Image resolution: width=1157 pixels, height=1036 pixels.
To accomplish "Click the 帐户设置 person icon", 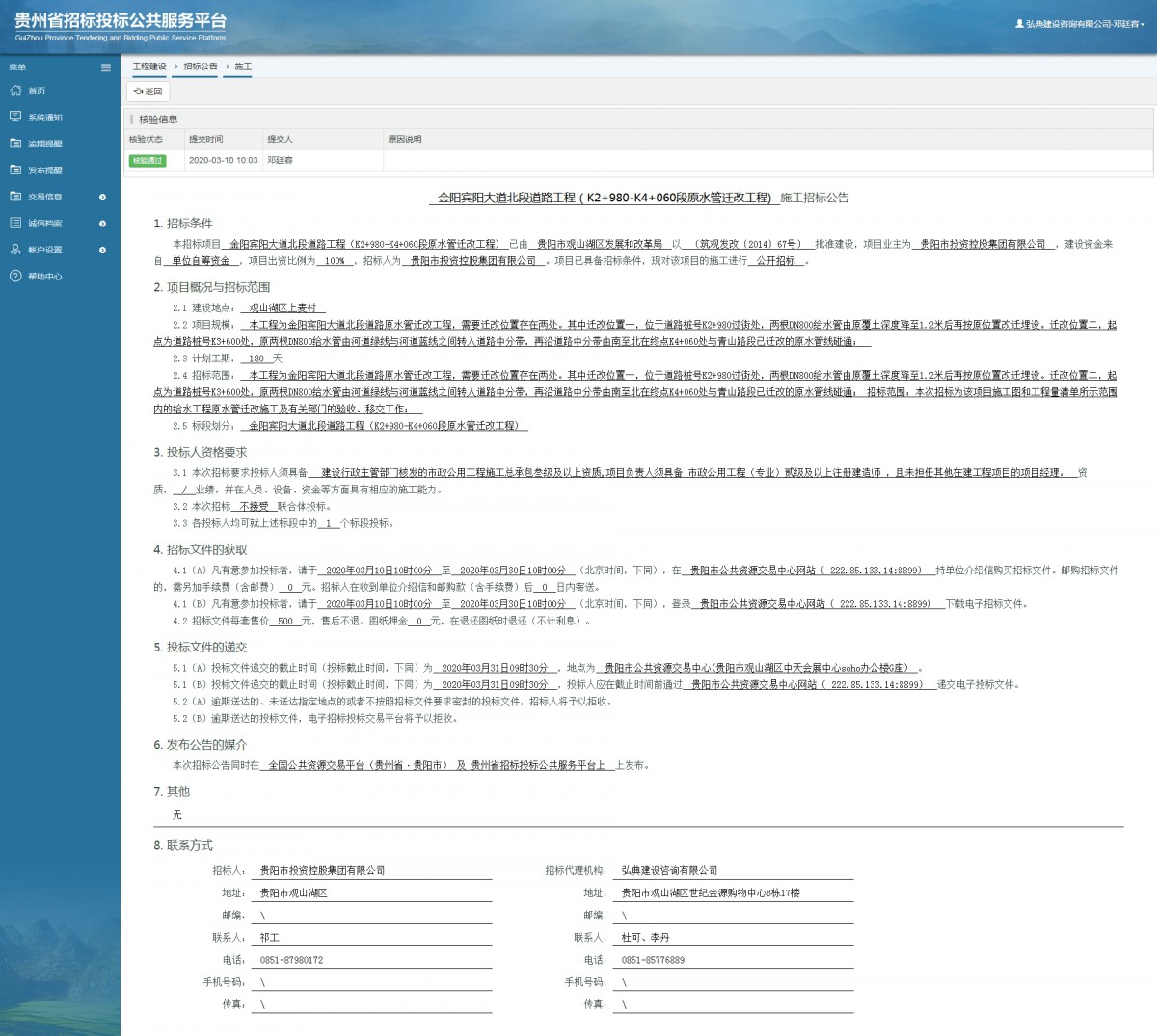I will 15,250.
